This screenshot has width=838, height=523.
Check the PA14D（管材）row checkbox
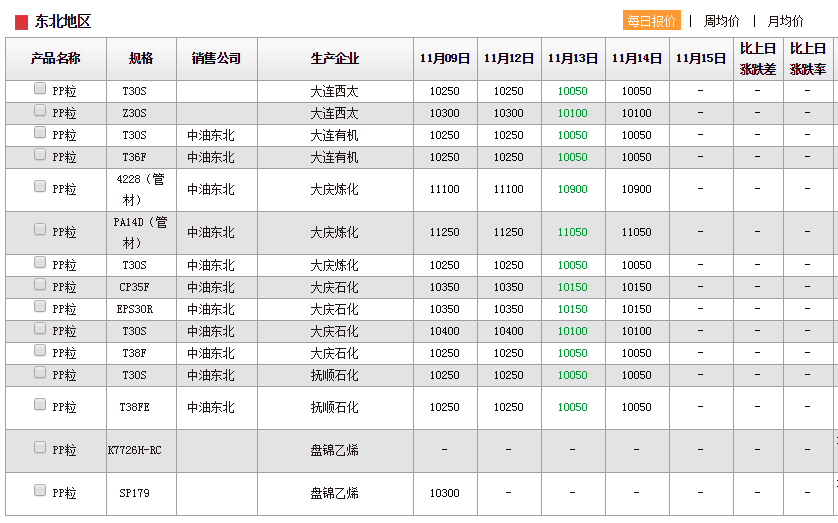40,229
